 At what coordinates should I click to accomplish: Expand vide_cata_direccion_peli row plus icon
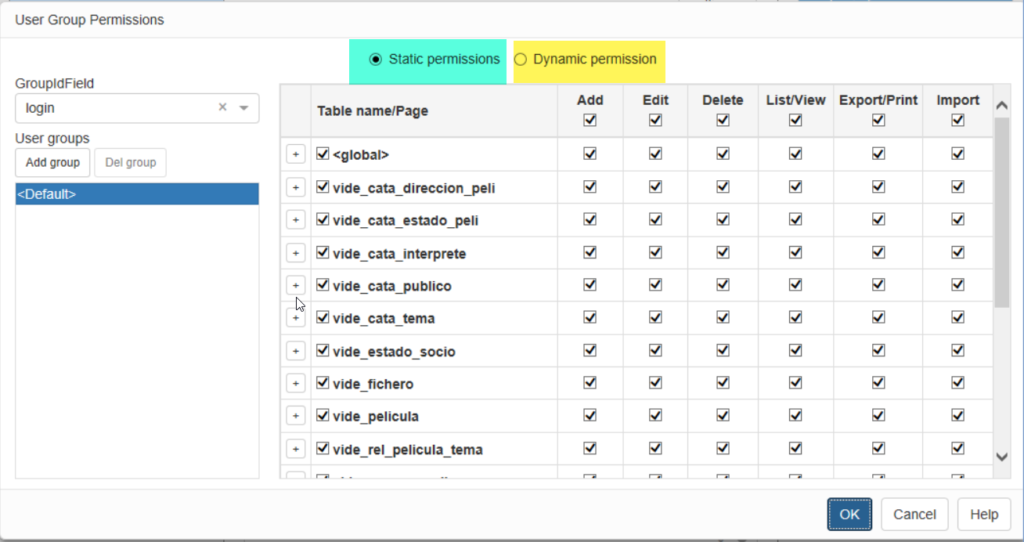click(295, 187)
